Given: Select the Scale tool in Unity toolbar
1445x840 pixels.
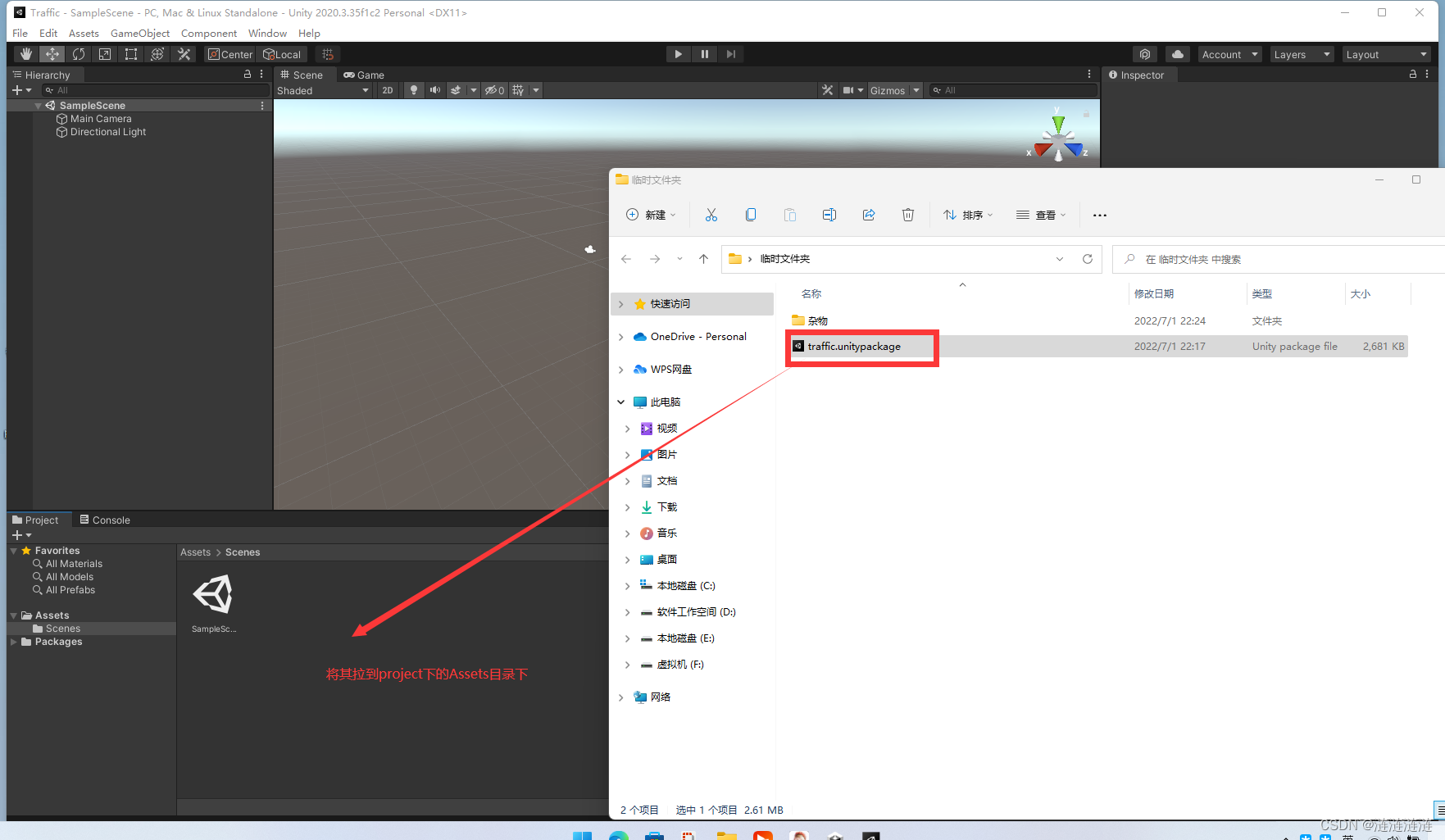Looking at the screenshot, I should (105, 54).
